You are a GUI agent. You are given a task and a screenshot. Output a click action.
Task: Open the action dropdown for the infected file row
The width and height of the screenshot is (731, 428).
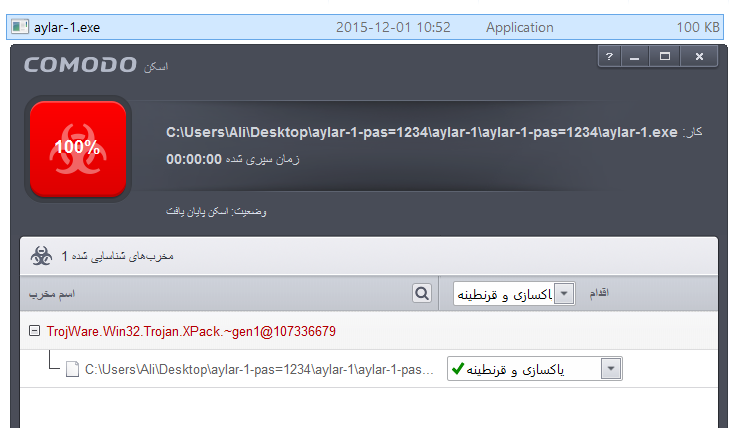click(x=611, y=369)
